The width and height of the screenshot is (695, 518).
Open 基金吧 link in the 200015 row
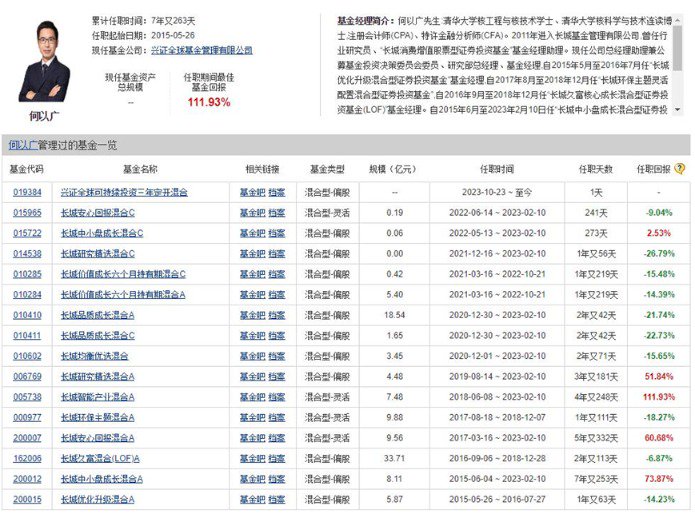tap(252, 499)
